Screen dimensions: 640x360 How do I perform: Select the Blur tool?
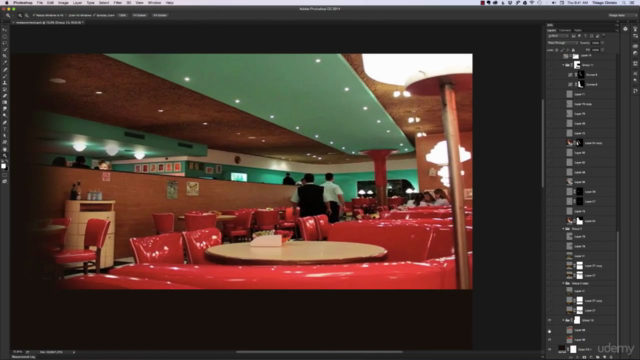(5, 109)
